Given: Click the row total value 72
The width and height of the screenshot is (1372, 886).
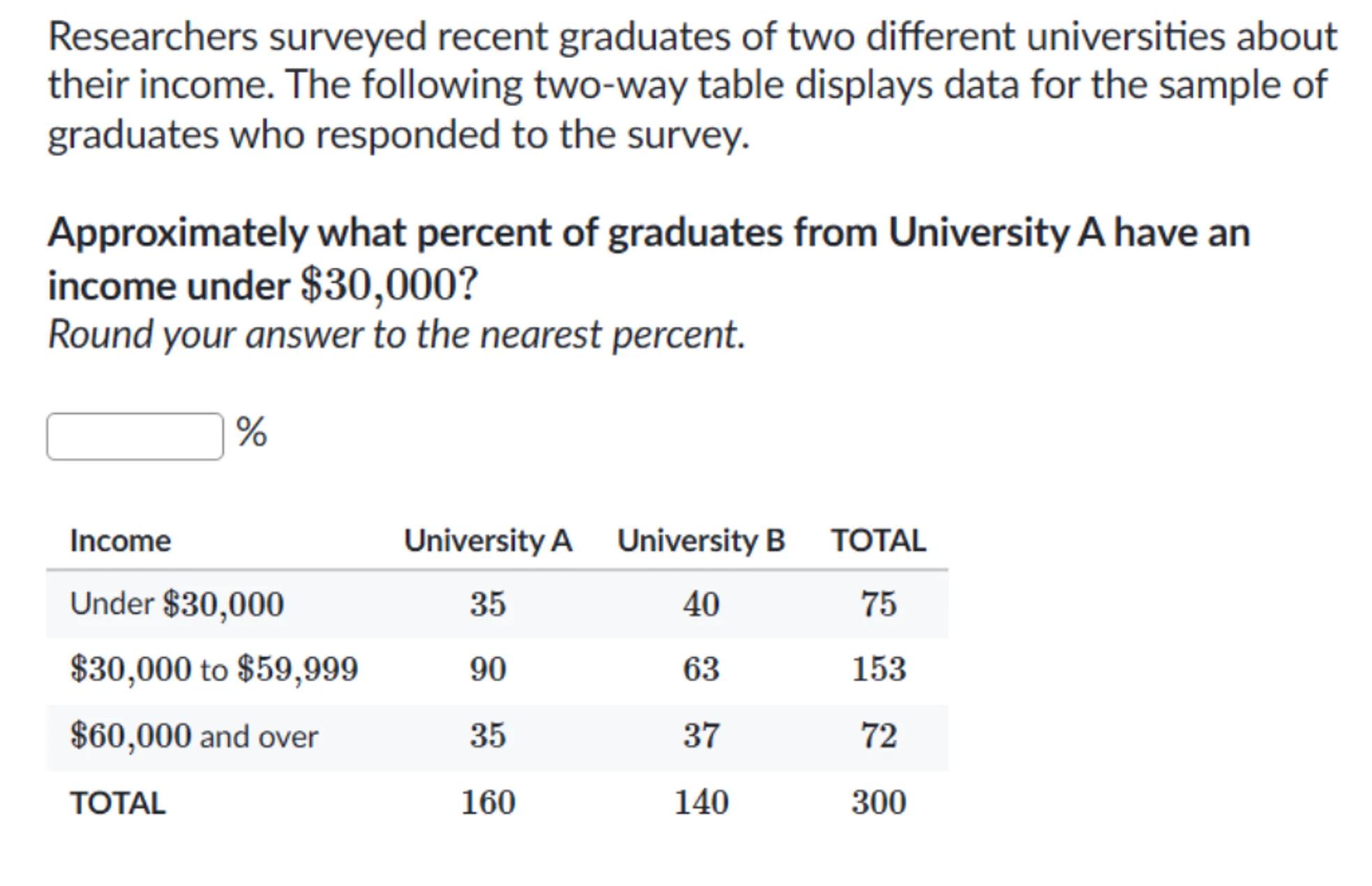Looking at the screenshot, I should [x=878, y=736].
